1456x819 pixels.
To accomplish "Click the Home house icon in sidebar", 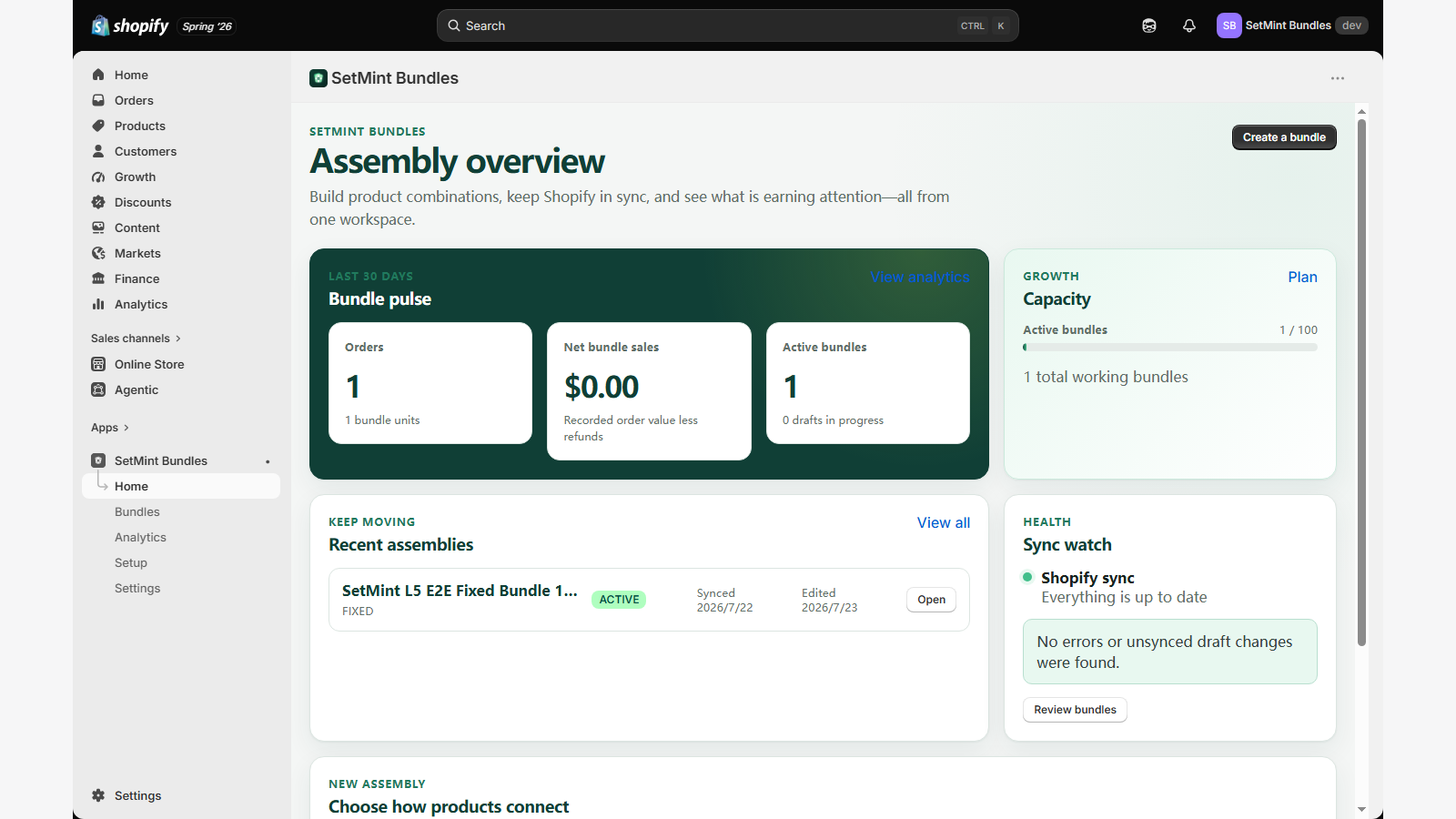I will pyautogui.click(x=98, y=75).
